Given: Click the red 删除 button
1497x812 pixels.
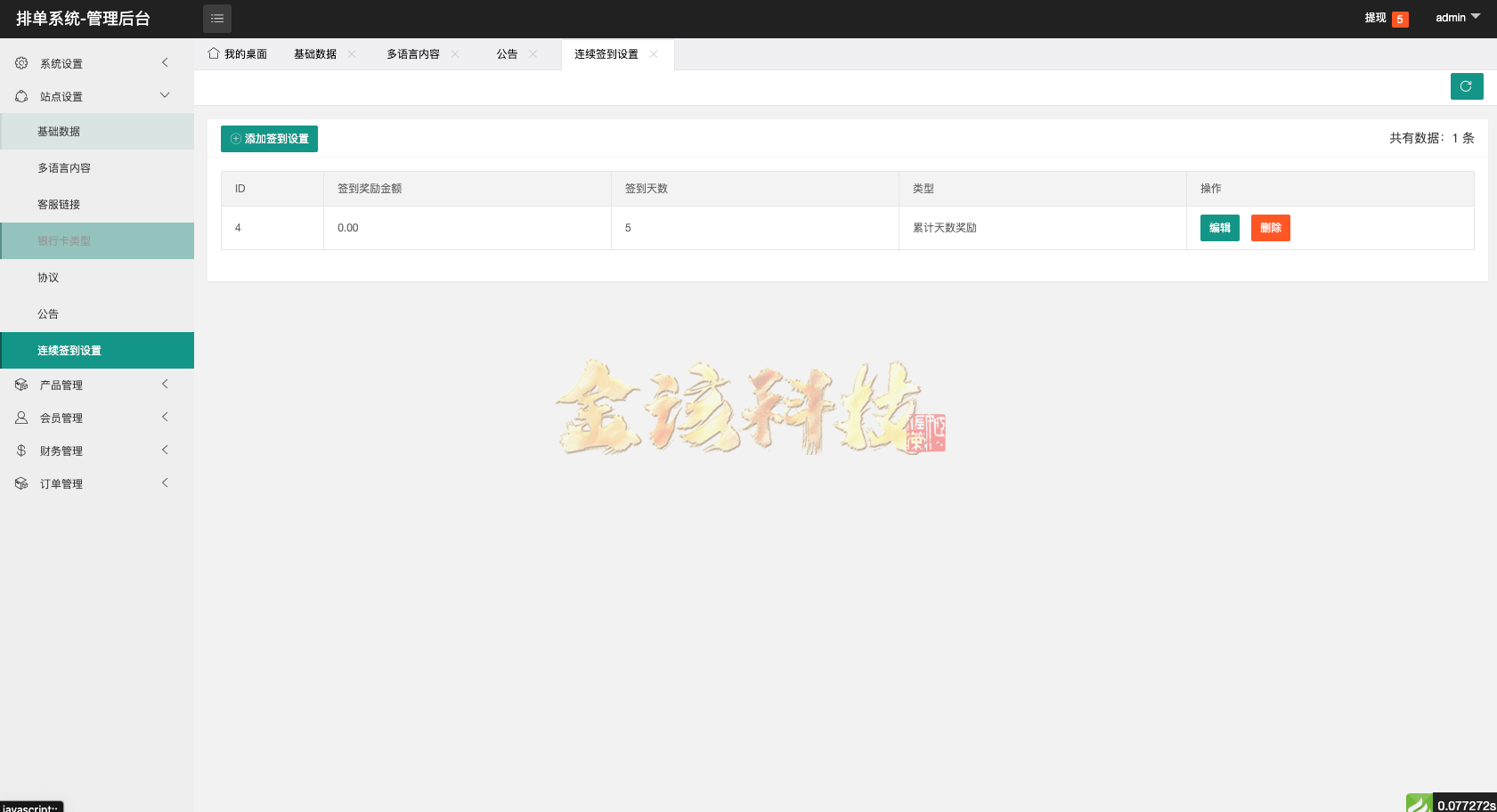Looking at the screenshot, I should pyautogui.click(x=1270, y=228).
